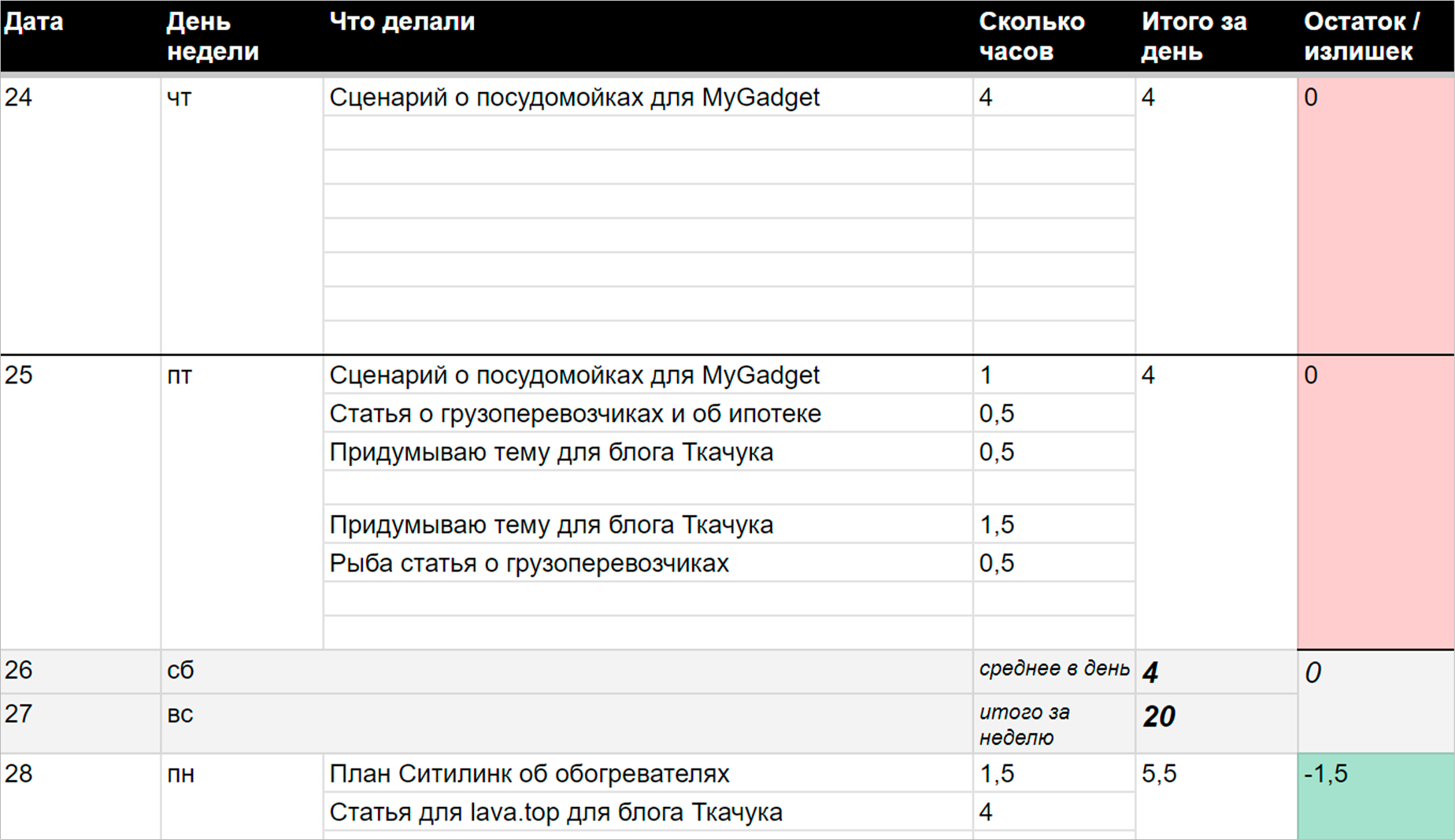The image size is (1455, 840).
Task: Select the MyGadget scenario cell for the 24th
Action: tap(648, 97)
